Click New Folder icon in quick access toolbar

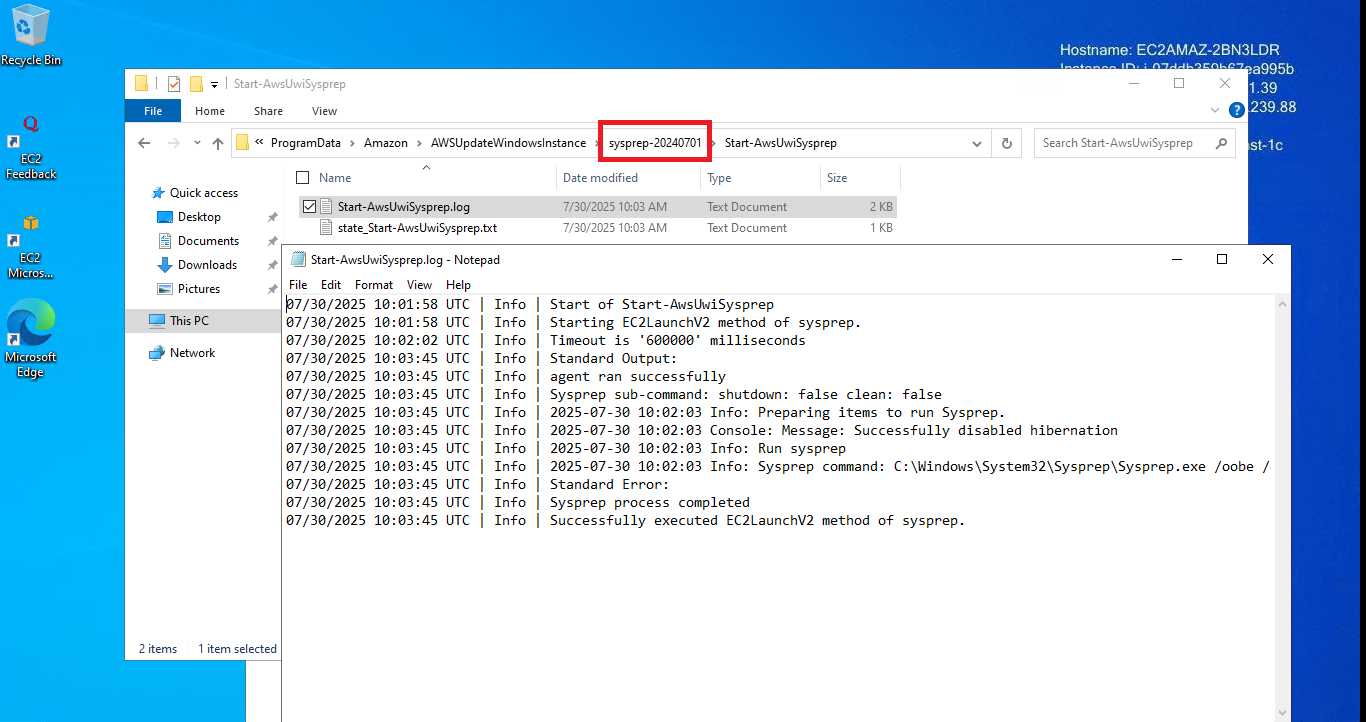[196, 84]
